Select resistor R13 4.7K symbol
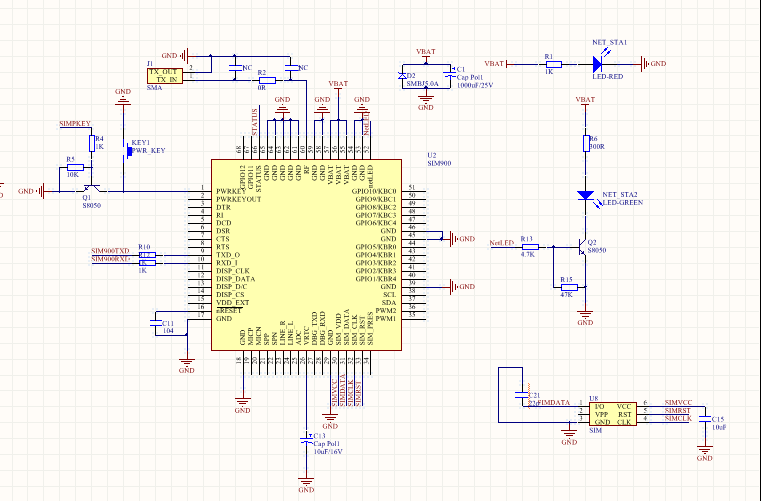The width and height of the screenshot is (761, 501). coord(530,247)
